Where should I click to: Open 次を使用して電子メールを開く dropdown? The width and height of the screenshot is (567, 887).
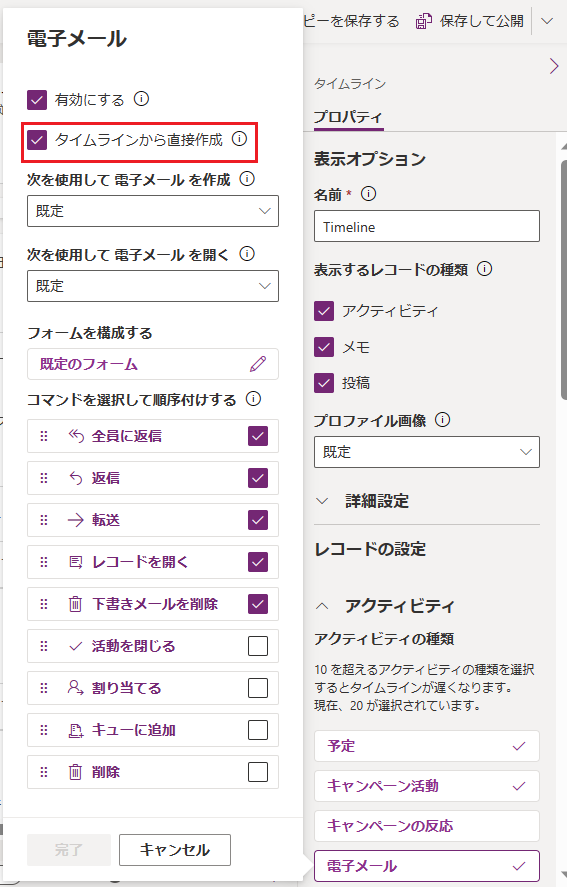(x=153, y=286)
